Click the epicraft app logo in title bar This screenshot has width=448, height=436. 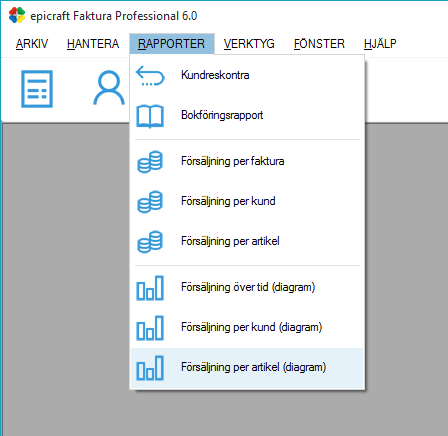(x=17, y=15)
